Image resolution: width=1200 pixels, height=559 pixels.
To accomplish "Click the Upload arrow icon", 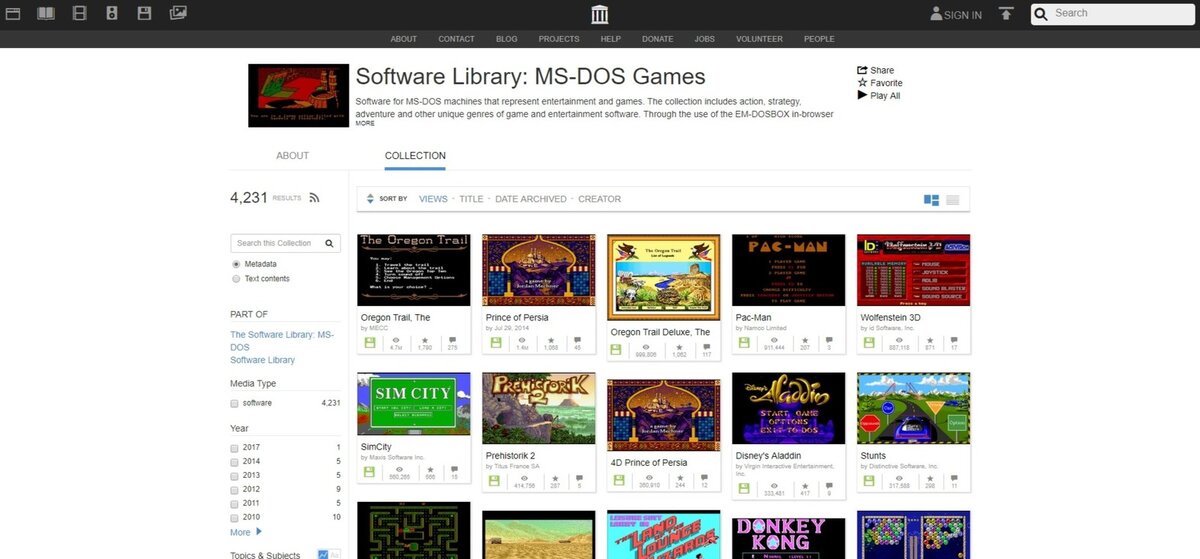I will coord(1006,14).
